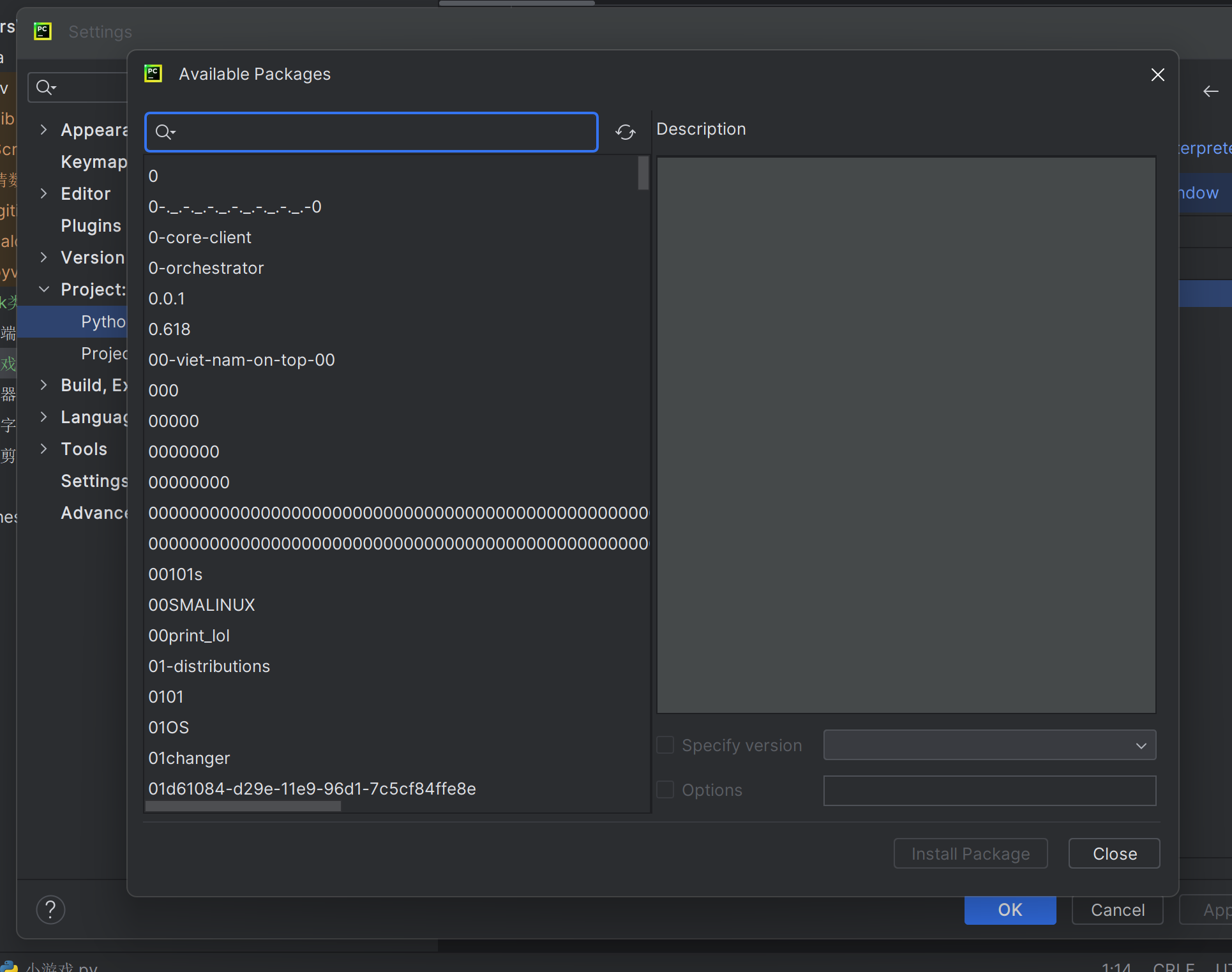Select package "0000000"
The height and width of the screenshot is (972, 1232).
pyautogui.click(x=397, y=452)
